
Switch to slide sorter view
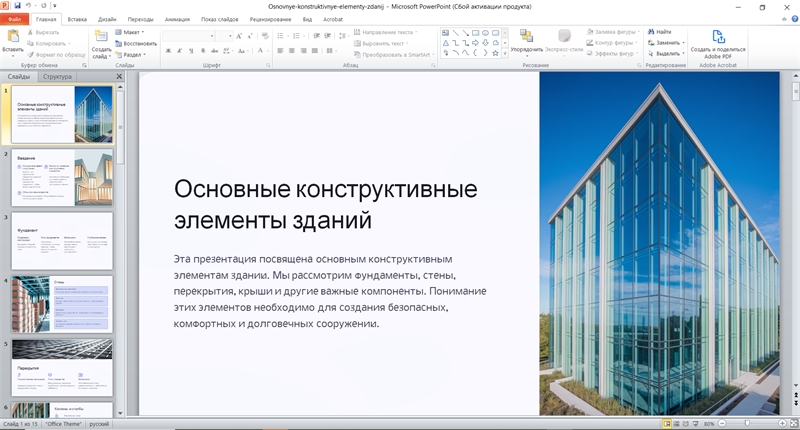click(676, 424)
